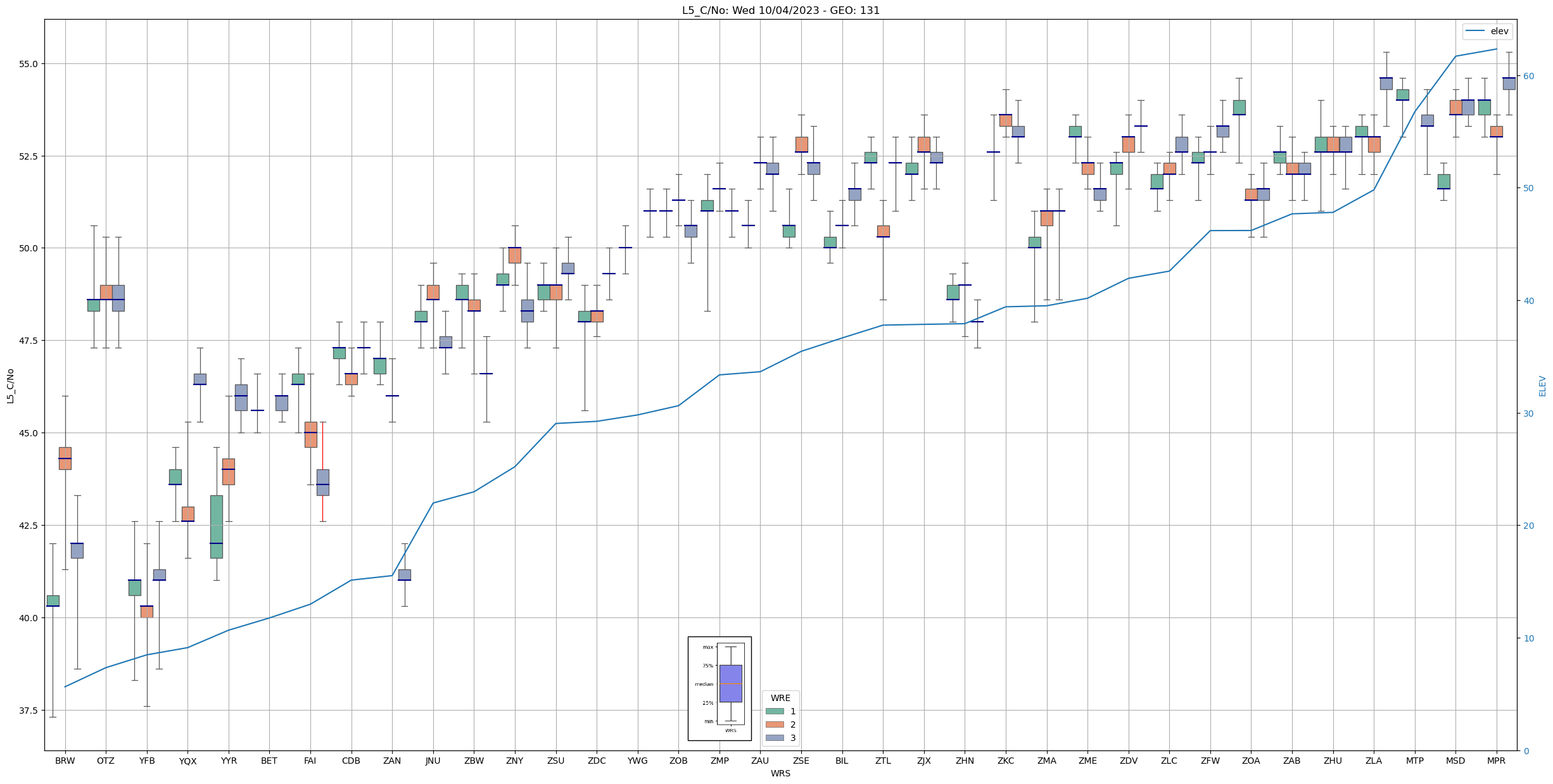Viewport: 1553px width, 784px height.
Task: Click the 55.0 left axis tick label
Action: point(29,64)
